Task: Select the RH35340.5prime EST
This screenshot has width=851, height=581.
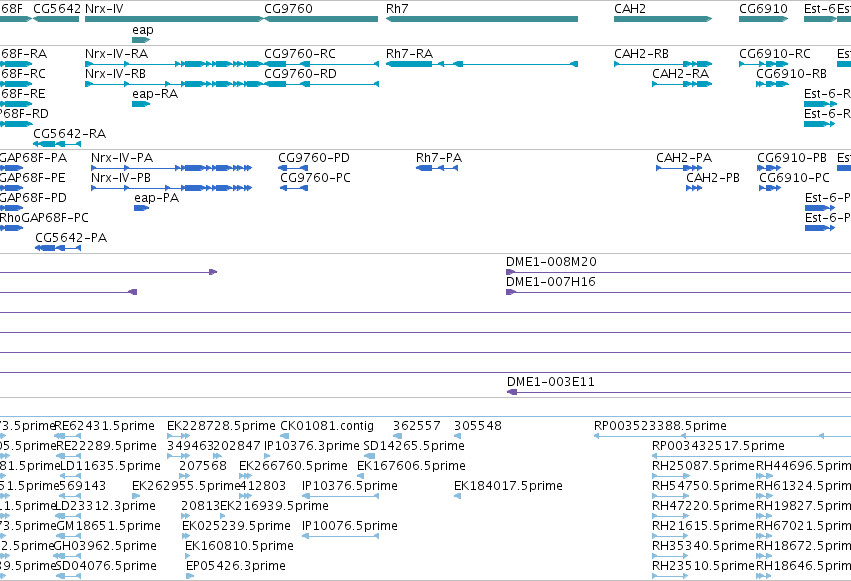Action: pyautogui.click(x=671, y=556)
